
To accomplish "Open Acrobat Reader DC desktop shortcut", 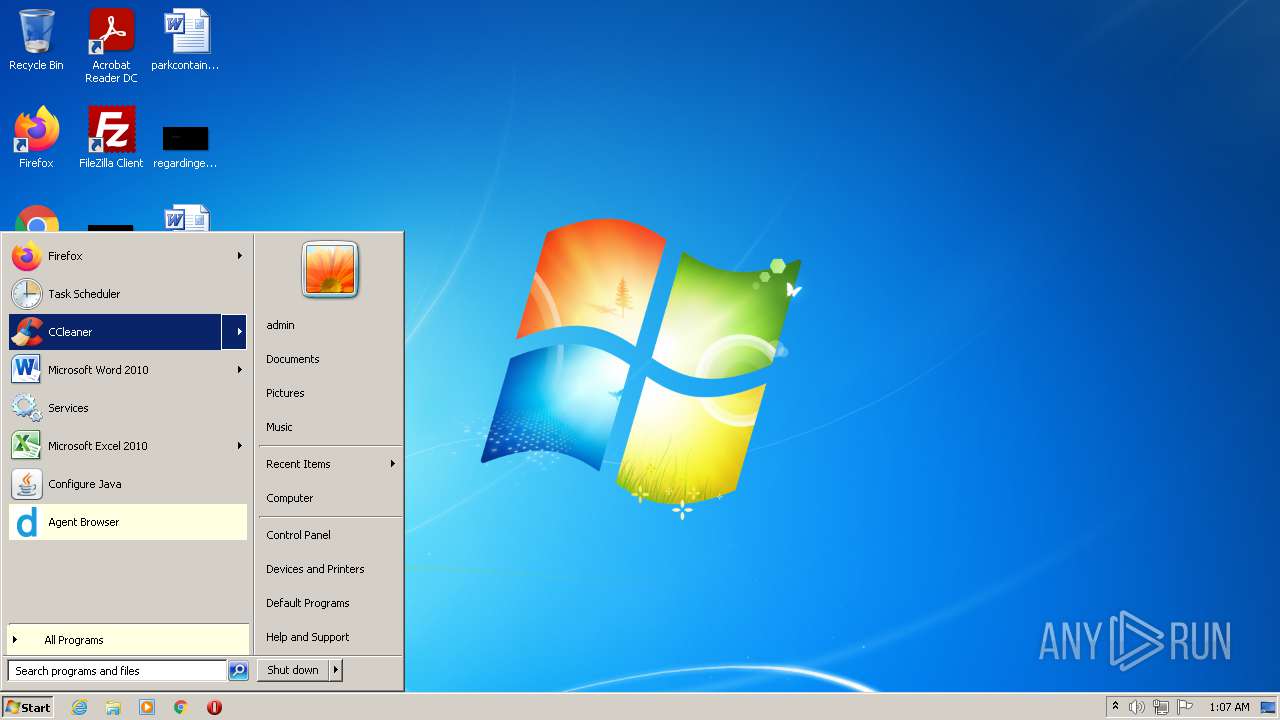I will point(111,46).
